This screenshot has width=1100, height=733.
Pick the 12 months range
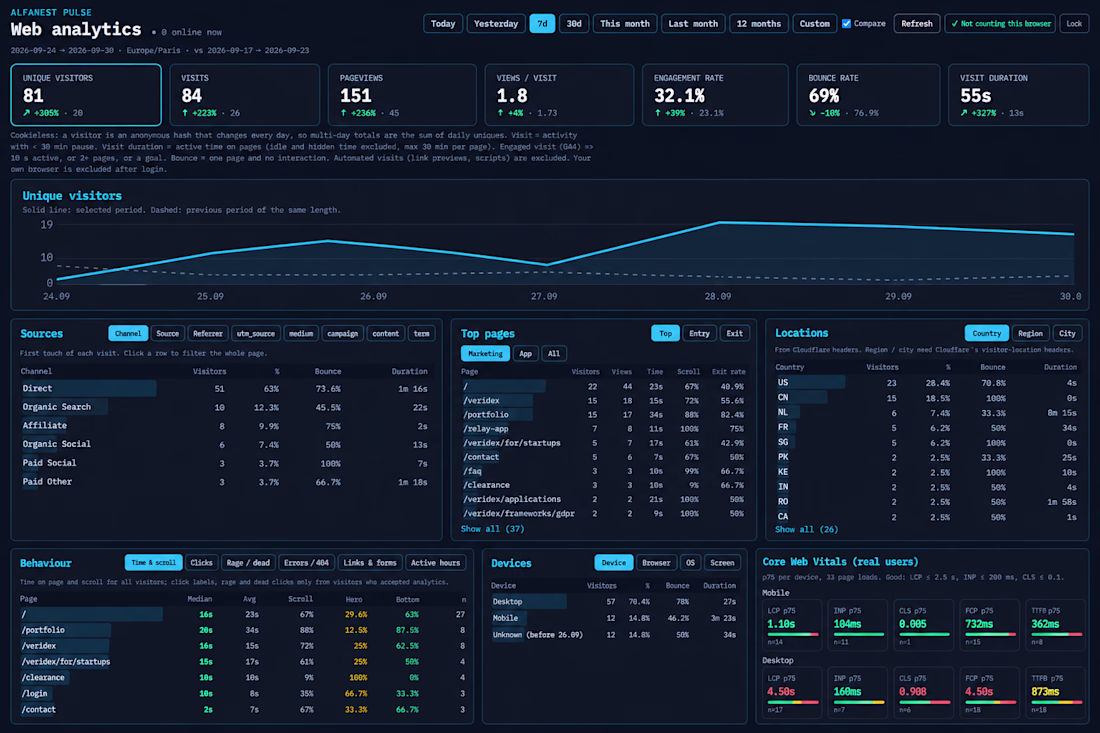pyautogui.click(x=758, y=24)
